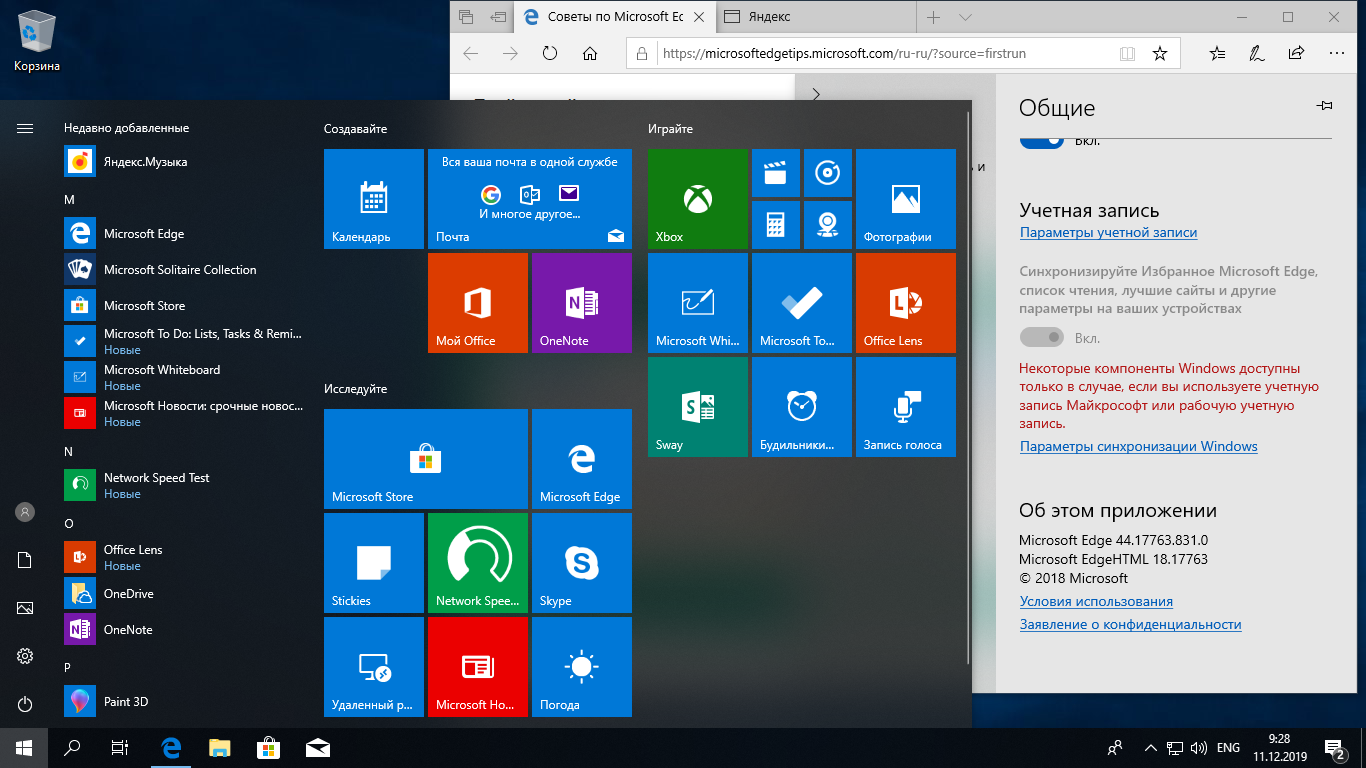Screen dimensions: 1366x768
Task: Open the Удаленный рабочий стол tile
Action: (374, 667)
